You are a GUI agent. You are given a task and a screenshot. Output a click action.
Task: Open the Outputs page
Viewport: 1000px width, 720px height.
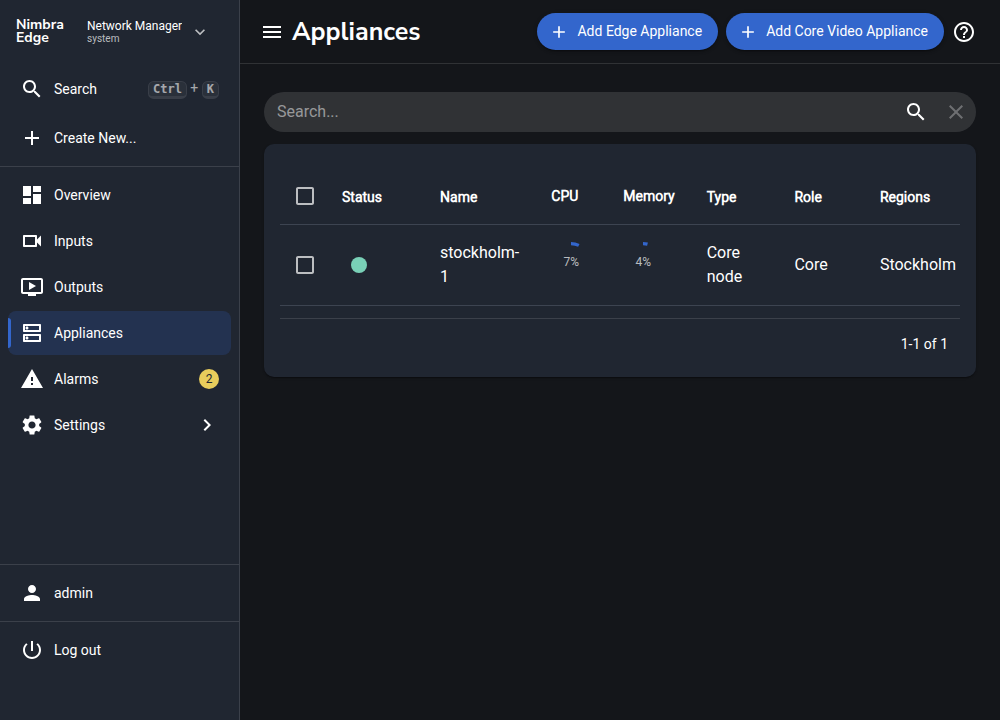(x=119, y=287)
